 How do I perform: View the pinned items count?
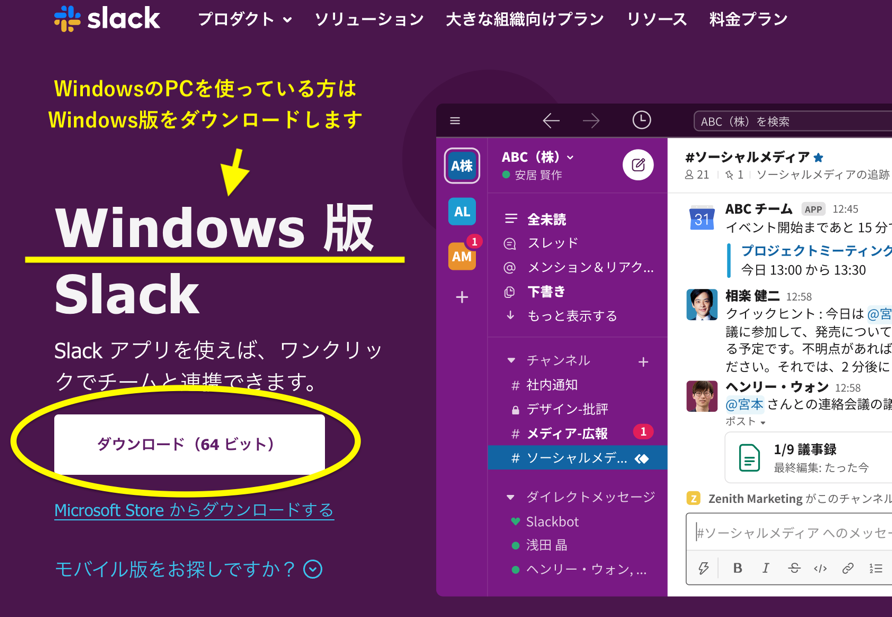tap(734, 175)
